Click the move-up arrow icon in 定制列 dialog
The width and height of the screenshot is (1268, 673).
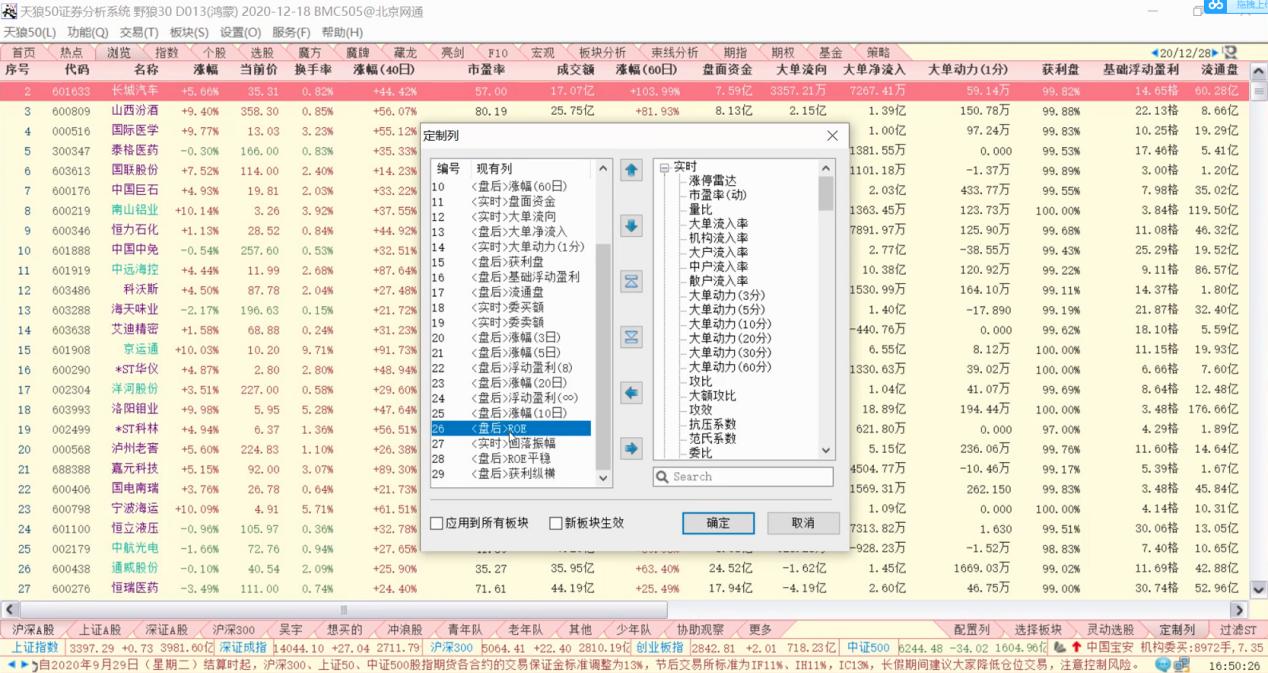[x=630, y=170]
